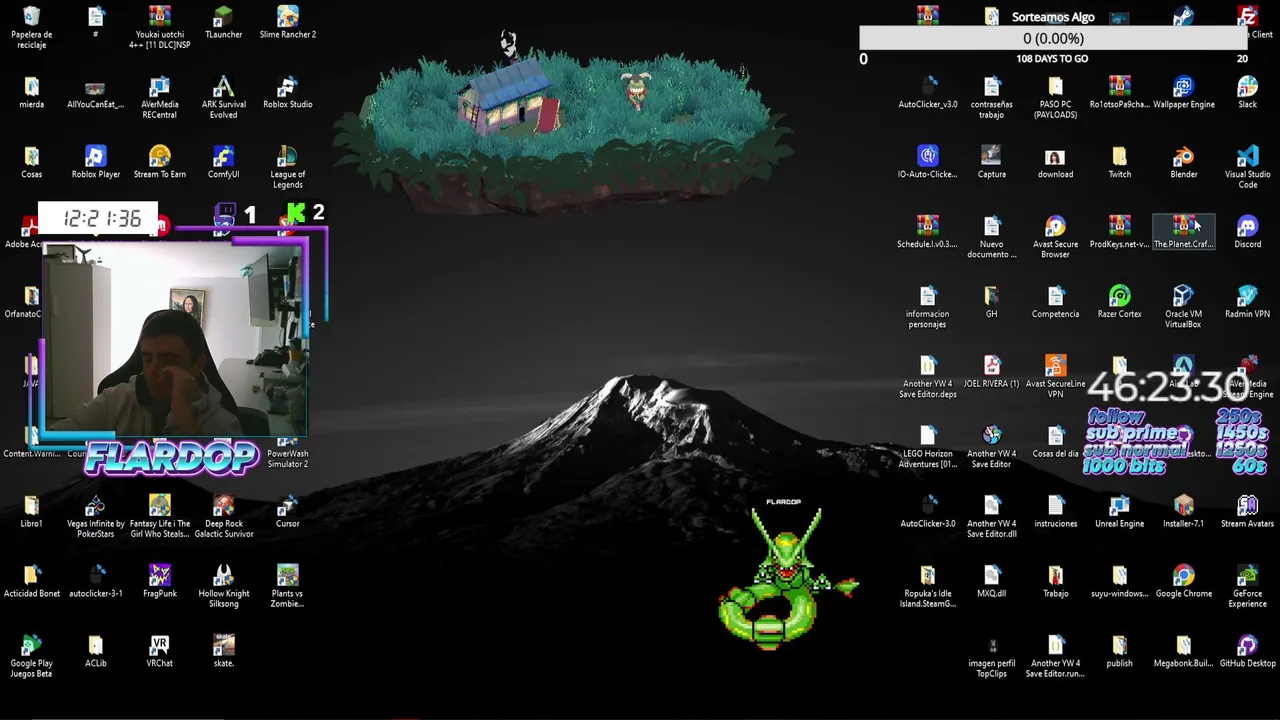Open PowerWash Simulator 2 shortcut

tap(287, 454)
